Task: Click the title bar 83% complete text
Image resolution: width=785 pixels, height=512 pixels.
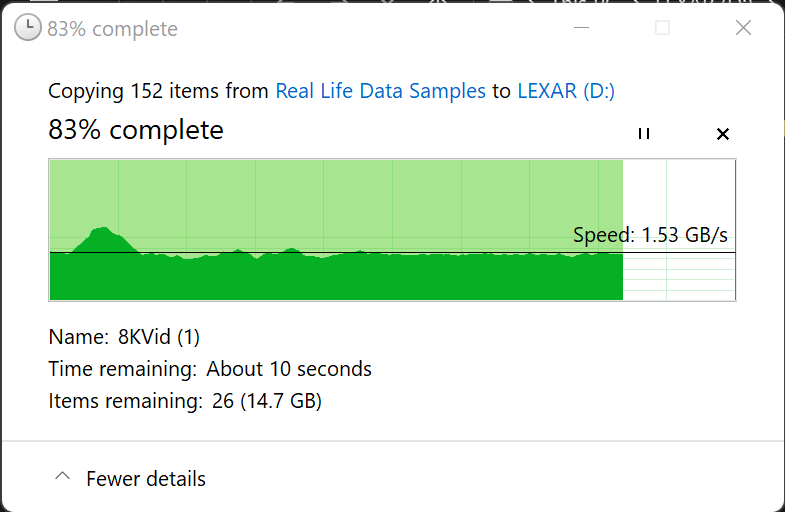Action: click(112, 29)
